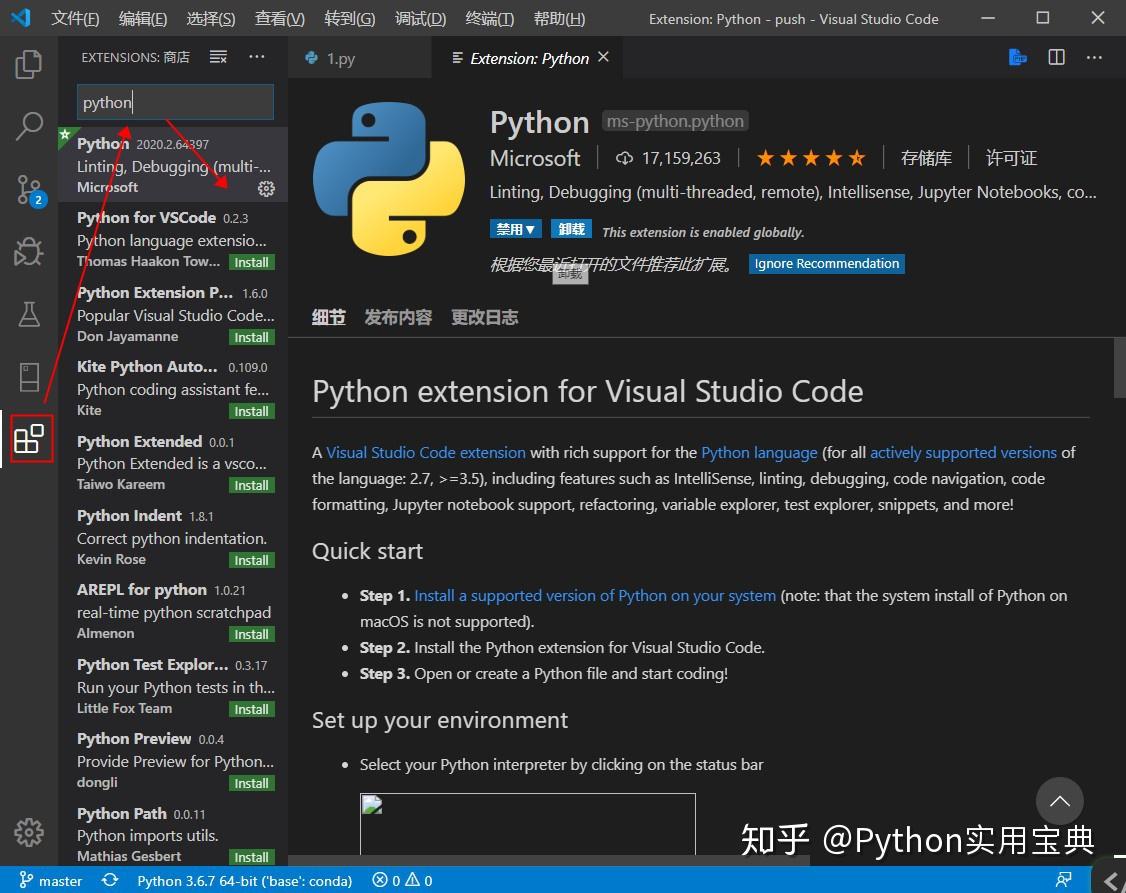Open the Visual Studio Code extension link
1126x893 pixels.
coord(426,452)
